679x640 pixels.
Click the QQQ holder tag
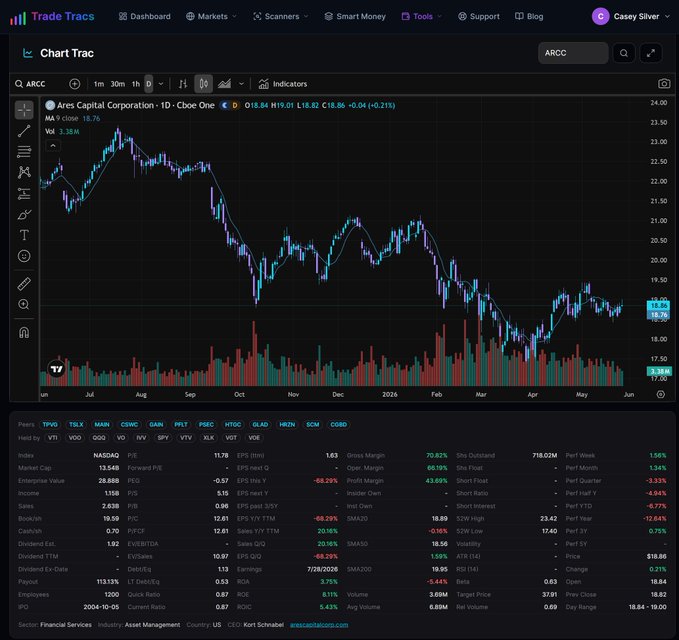[x=99, y=438]
